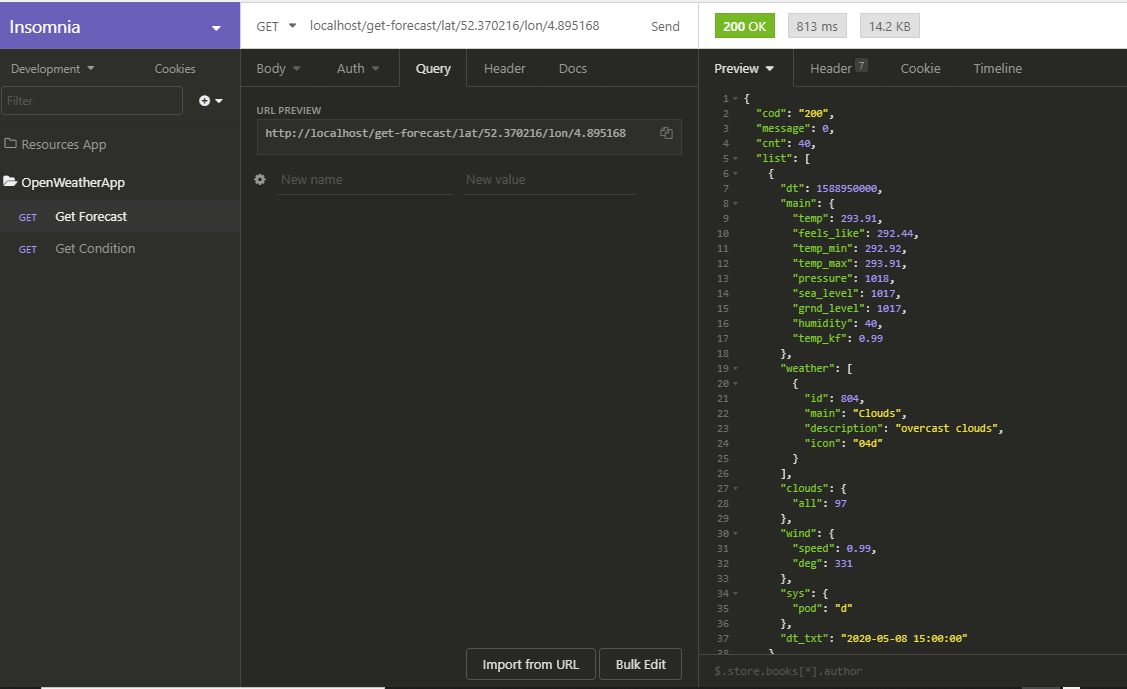Collapse the "main" object fold arrow
Screen dimensions: 1127x689
[x=735, y=204]
